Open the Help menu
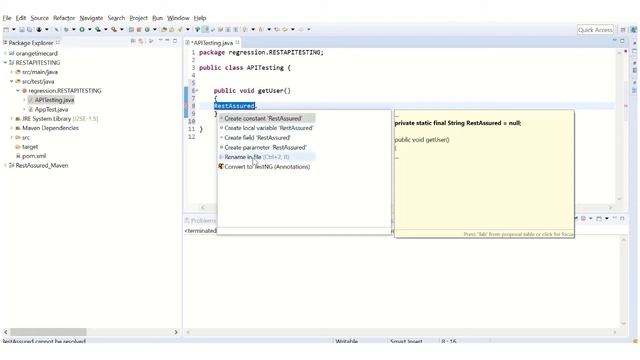This screenshot has height=360, width=640. (200, 18)
